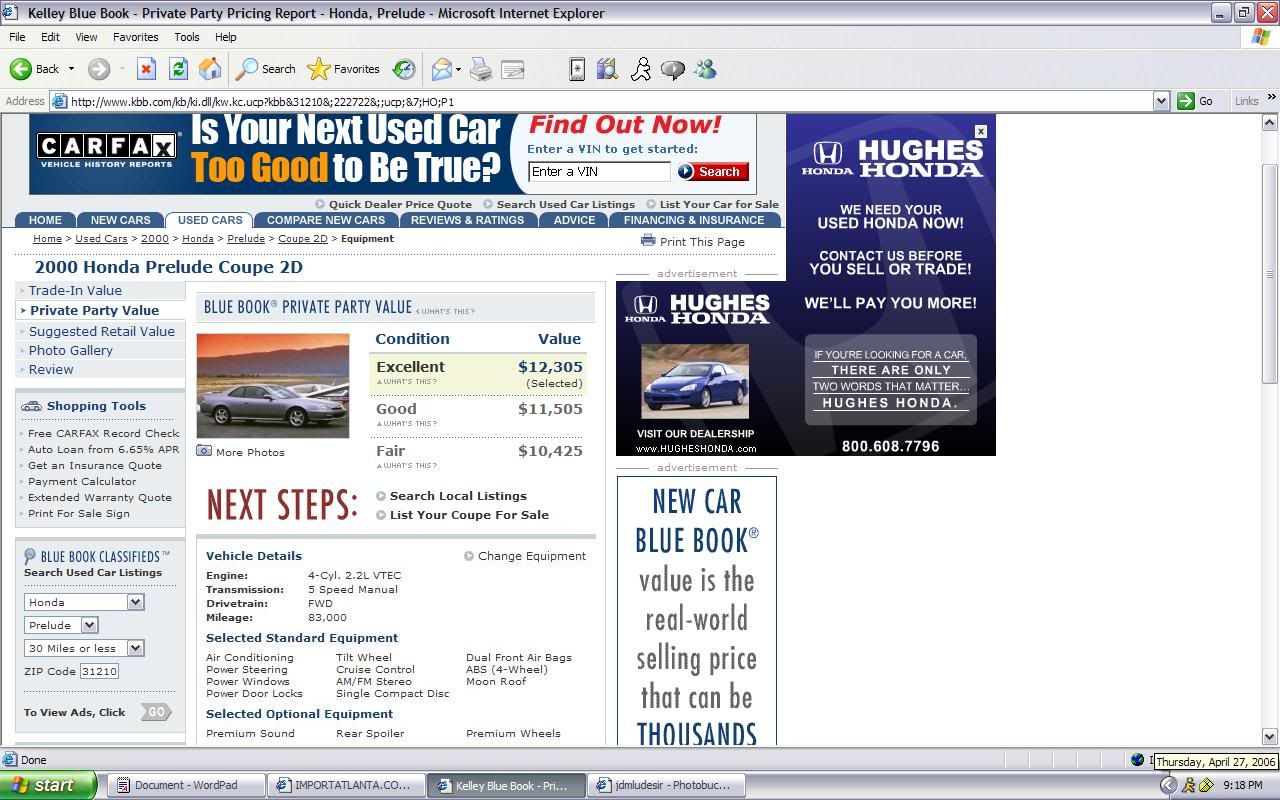Viewport: 1280px width, 800px height.
Task: Select the Good condition value row
Action: [478, 409]
